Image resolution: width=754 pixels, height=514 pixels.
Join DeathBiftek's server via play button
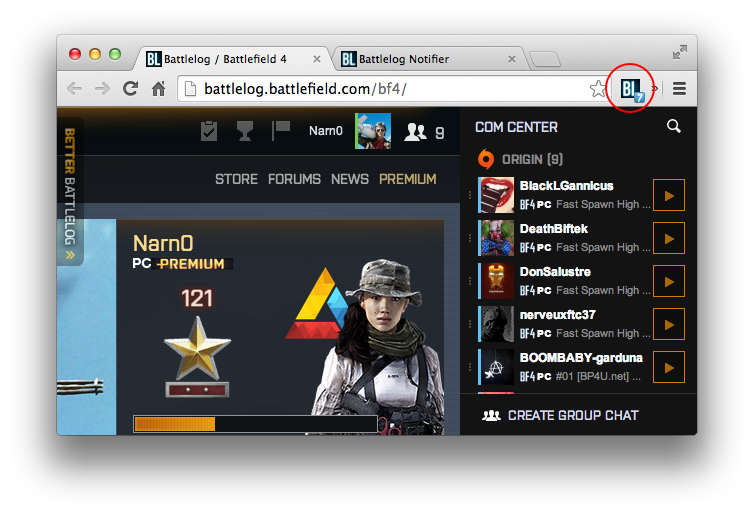coord(668,238)
